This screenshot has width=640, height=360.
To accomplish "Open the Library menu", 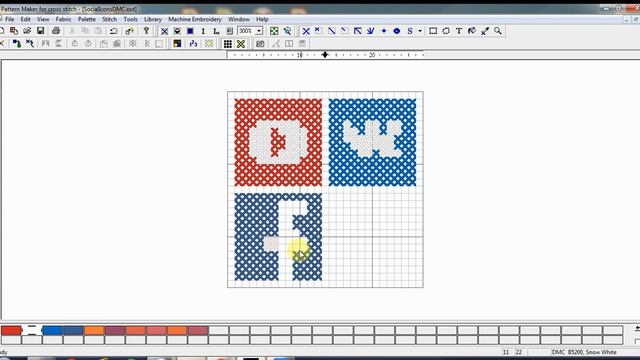I will pyautogui.click(x=153, y=19).
